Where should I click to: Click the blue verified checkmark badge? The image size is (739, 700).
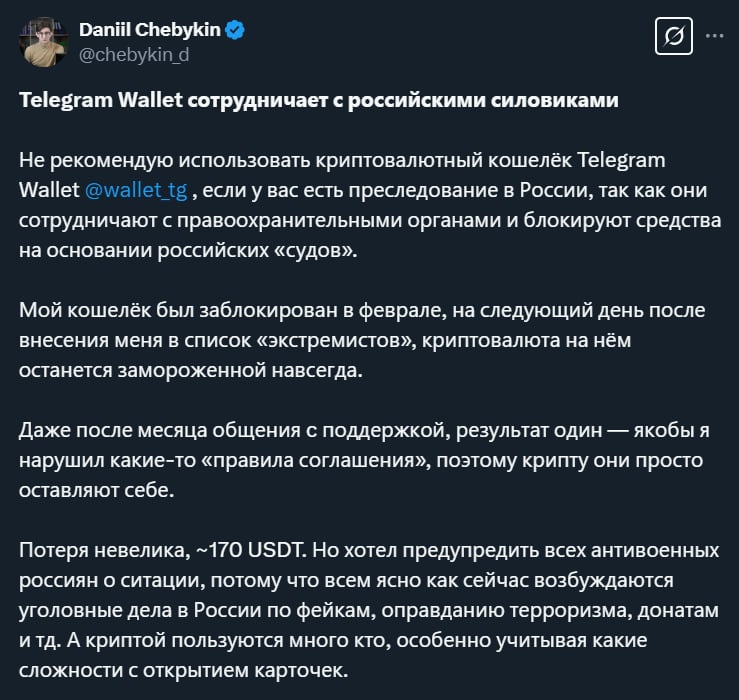click(235, 31)
